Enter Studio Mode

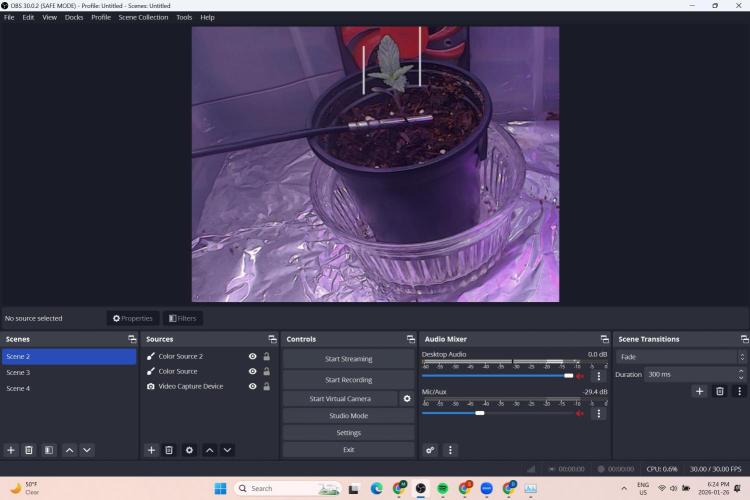tap(348, 415)
